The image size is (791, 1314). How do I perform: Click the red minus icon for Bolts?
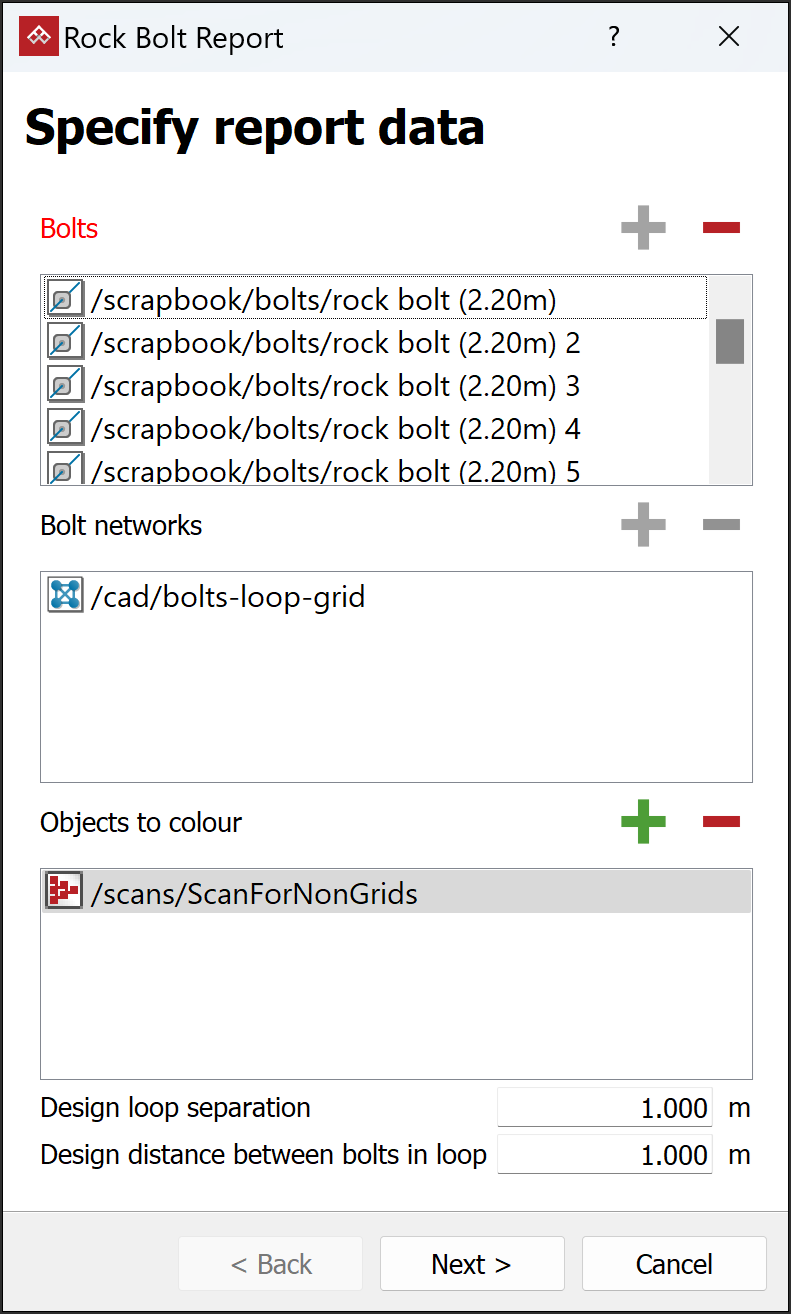coord(721,228)
